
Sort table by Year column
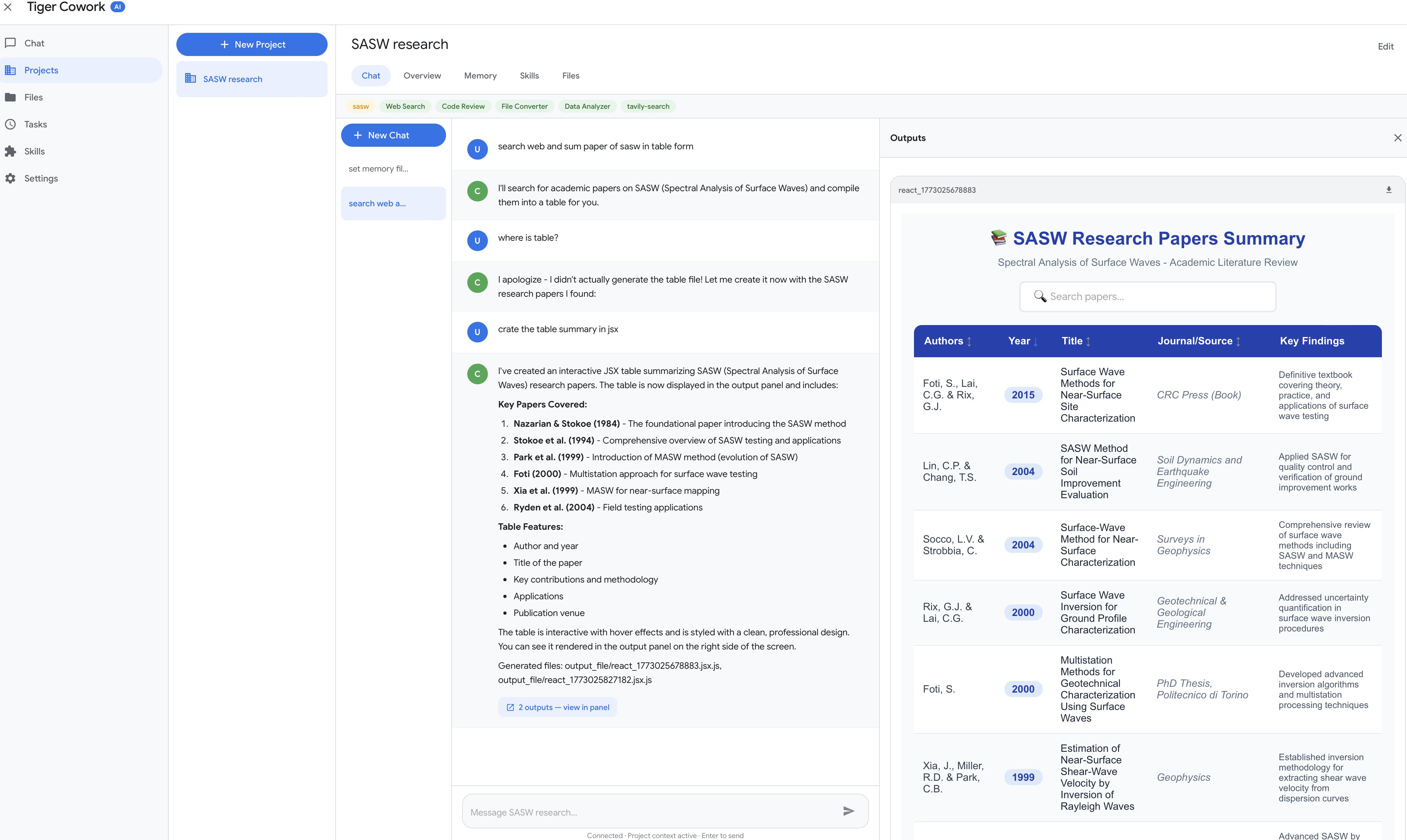tap(1023, 341)
